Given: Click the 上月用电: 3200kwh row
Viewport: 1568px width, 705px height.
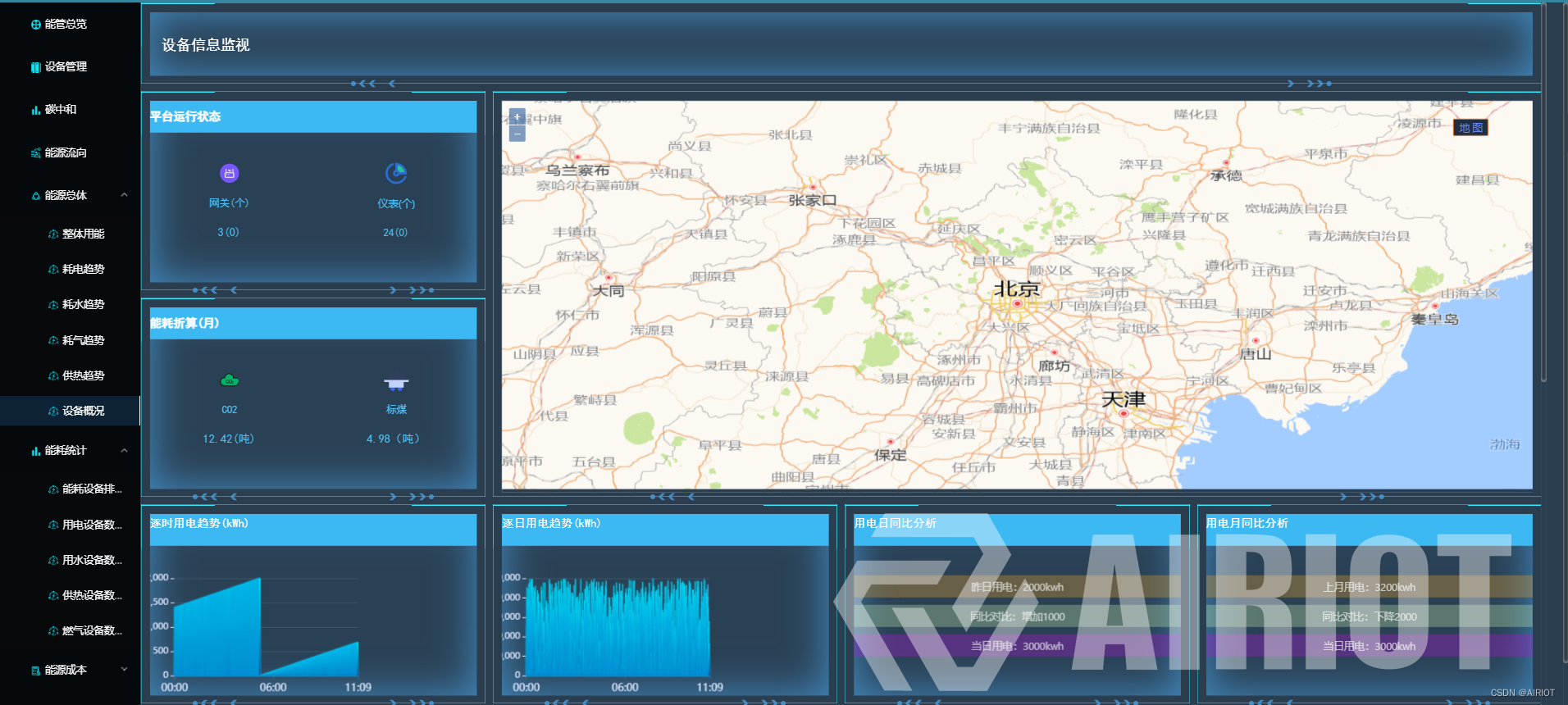Looking at the screenshot, I should coord(1370,587).
